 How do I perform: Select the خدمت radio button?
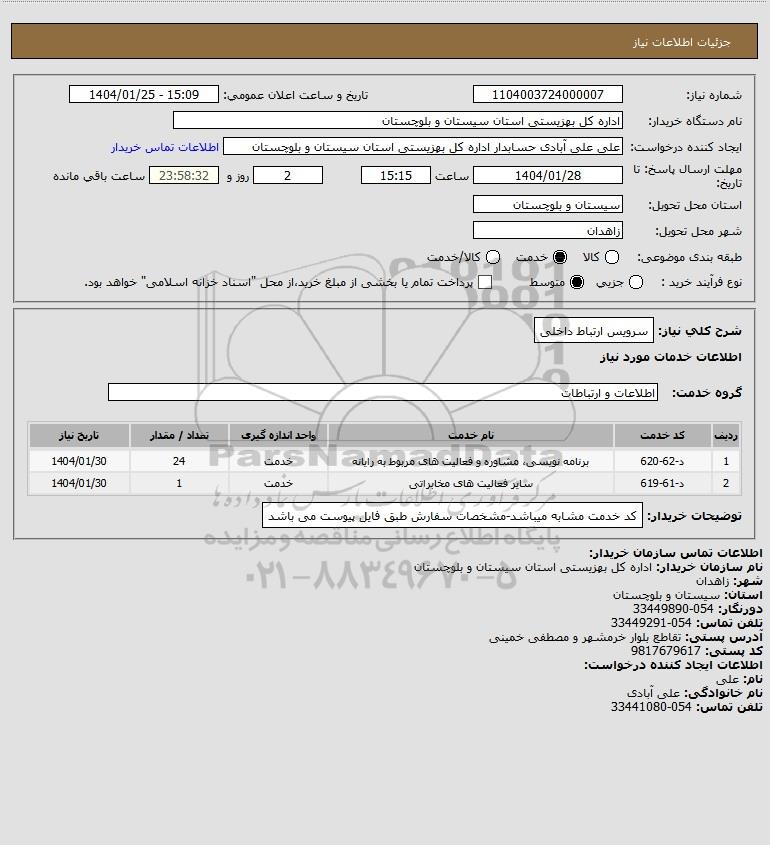coord(560,257)
